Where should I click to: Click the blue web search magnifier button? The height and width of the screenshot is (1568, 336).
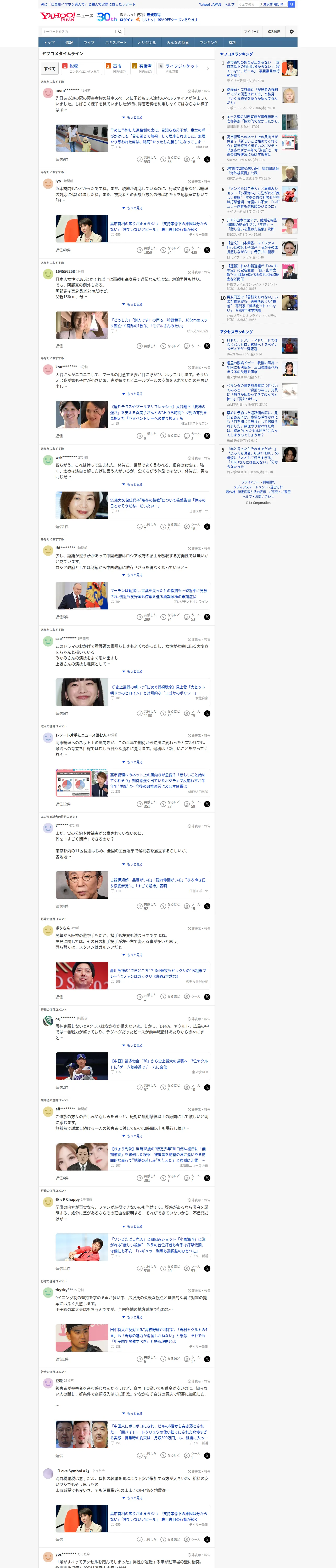pos(292,4)
